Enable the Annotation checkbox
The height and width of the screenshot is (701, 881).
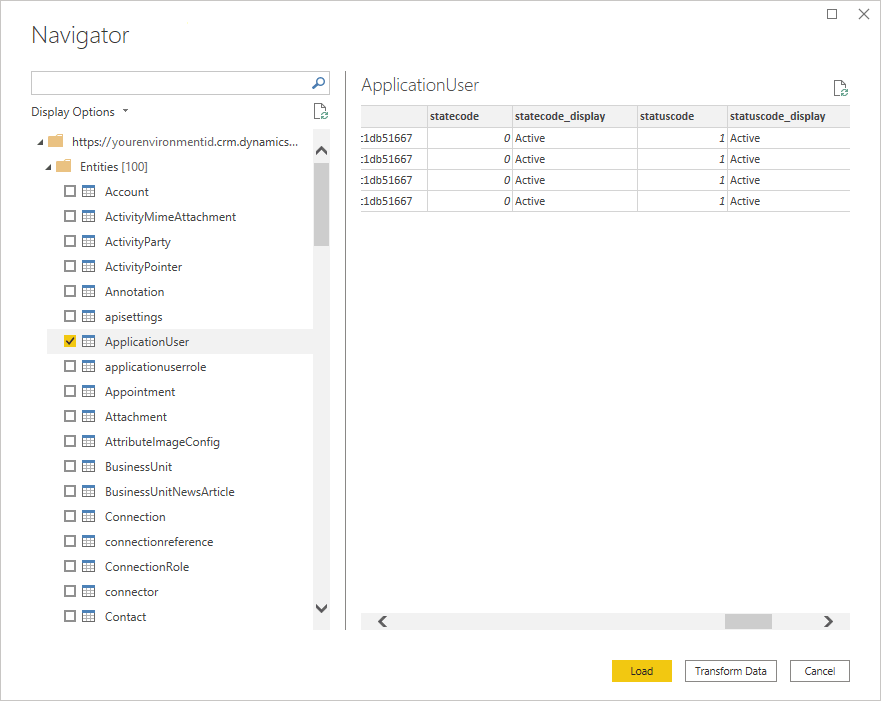[70, 291]
